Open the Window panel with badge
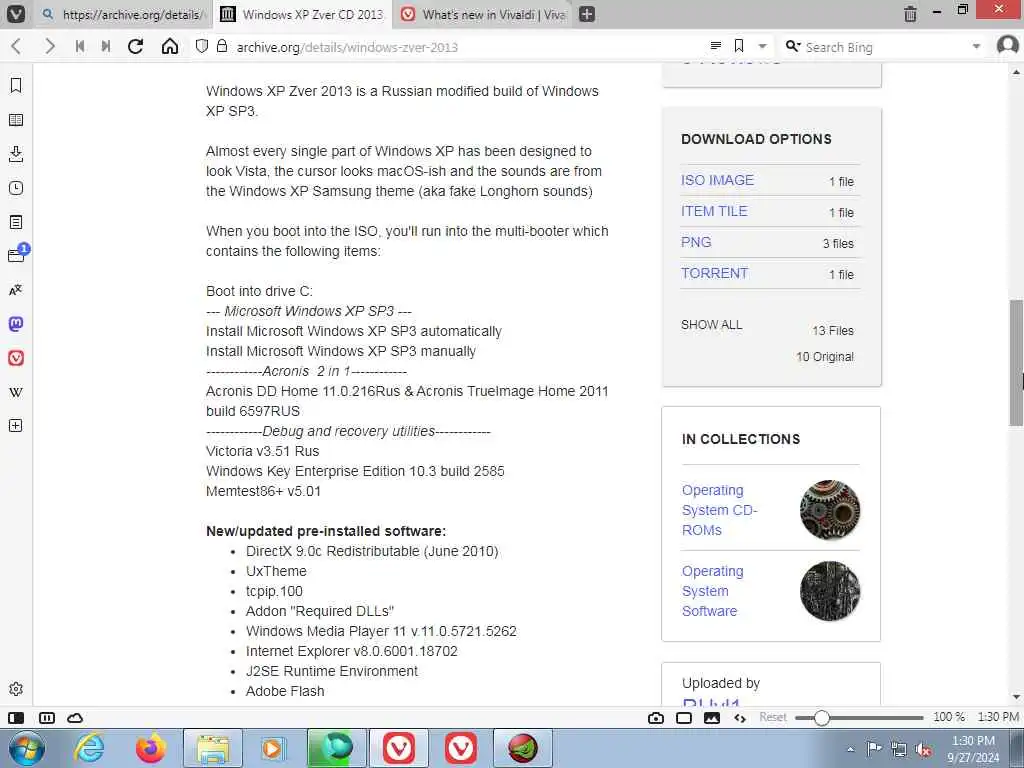 click(17, 254)
